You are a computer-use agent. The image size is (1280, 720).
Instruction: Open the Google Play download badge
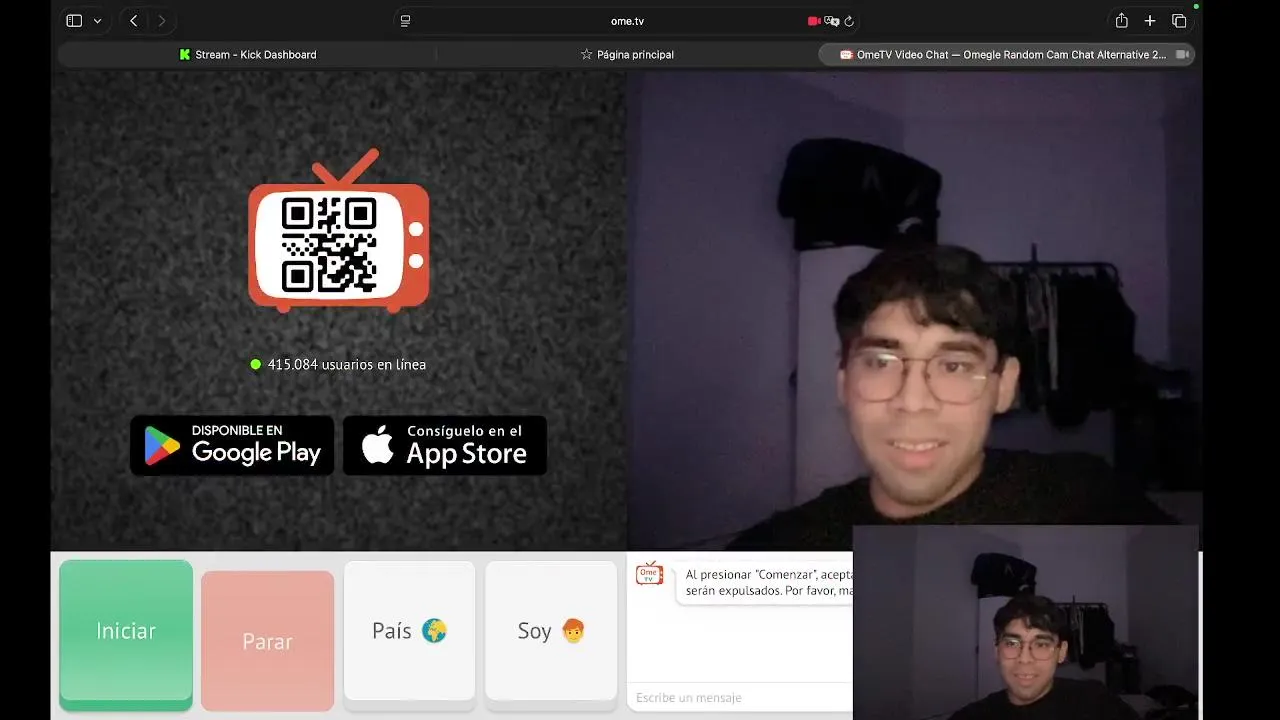tap(232, 446)
